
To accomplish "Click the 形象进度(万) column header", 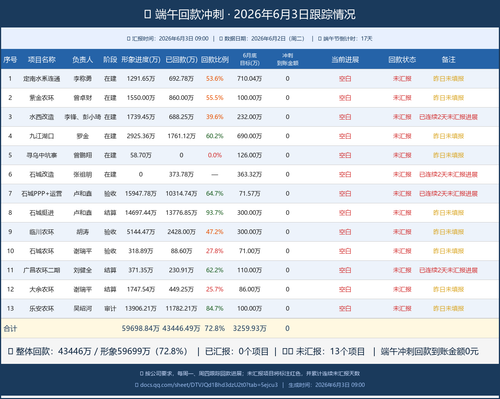I will [x=141, y=60].
